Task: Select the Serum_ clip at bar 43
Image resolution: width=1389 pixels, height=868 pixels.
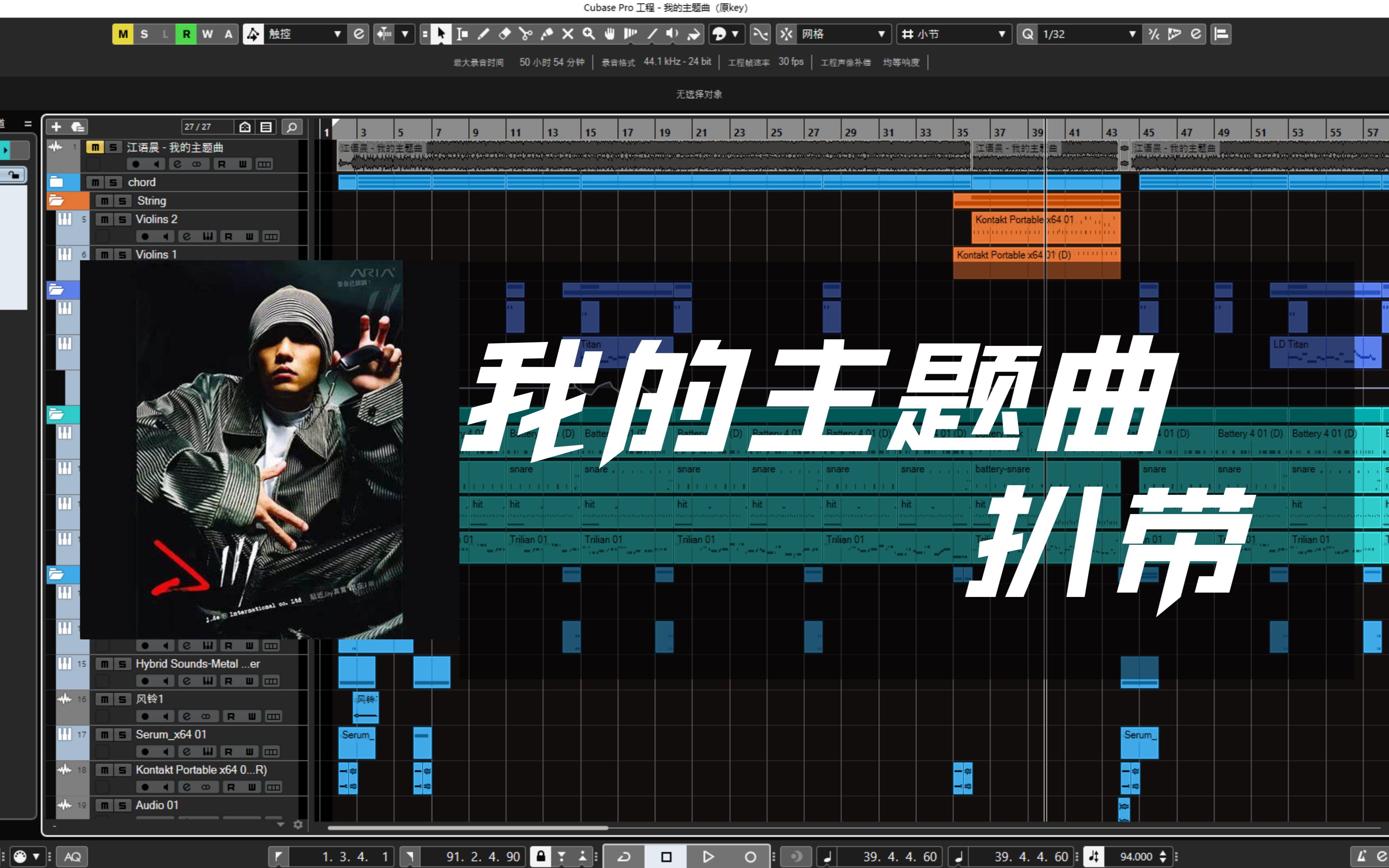Action: click(x=1139, y=743)
